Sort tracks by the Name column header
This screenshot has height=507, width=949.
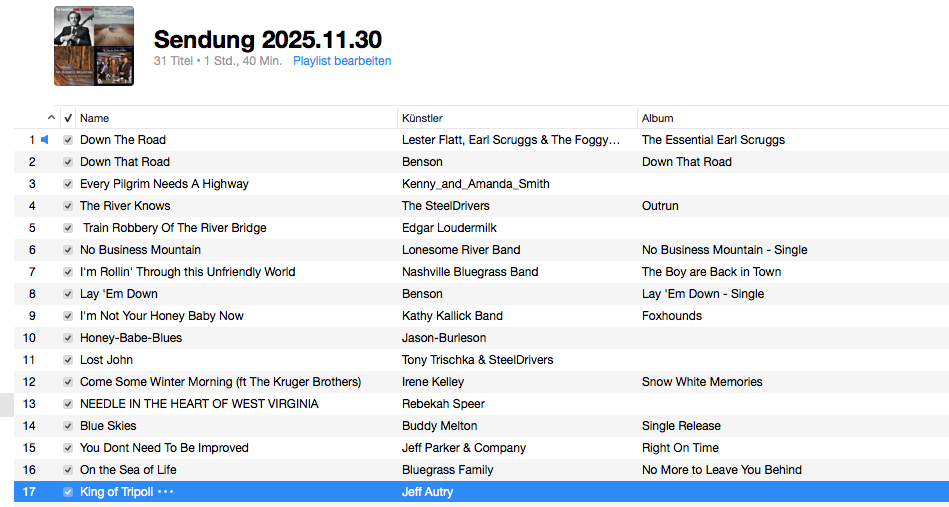95,118
